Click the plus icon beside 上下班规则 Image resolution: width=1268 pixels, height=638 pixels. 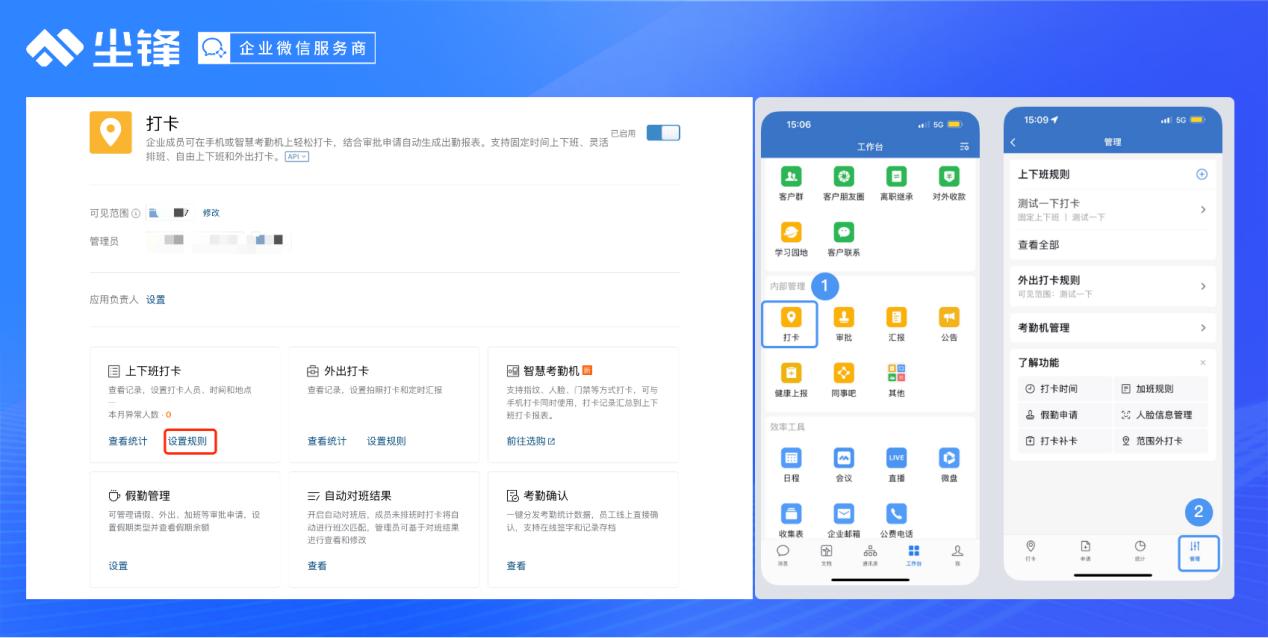[1202, 174]
